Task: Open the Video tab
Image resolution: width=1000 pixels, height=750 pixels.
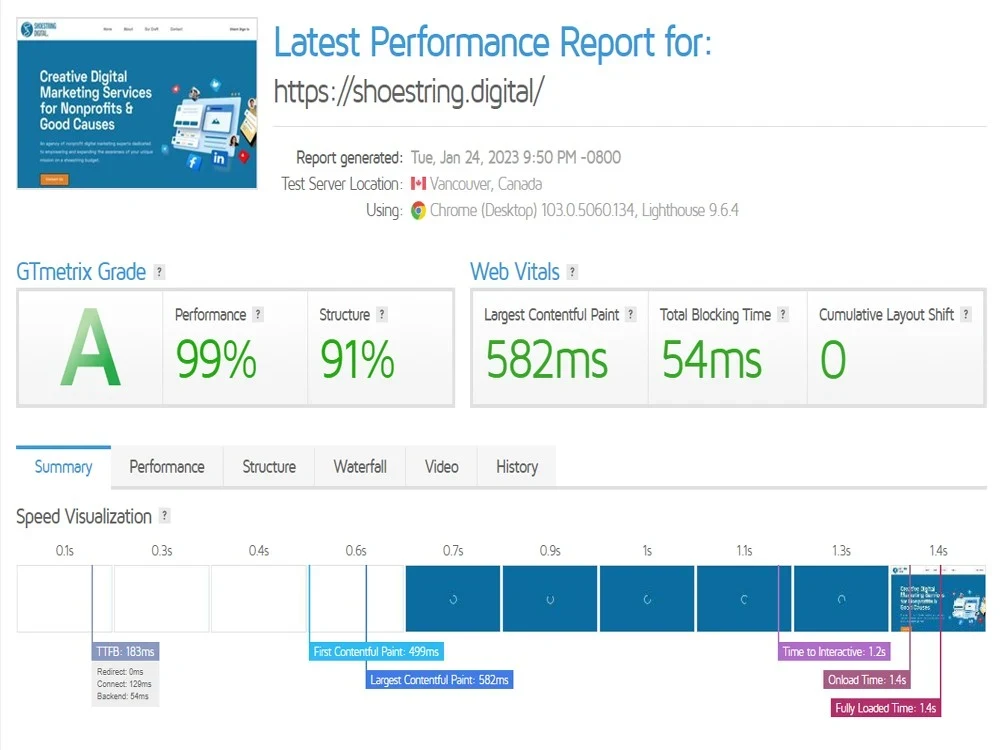Action: [442, 467]
